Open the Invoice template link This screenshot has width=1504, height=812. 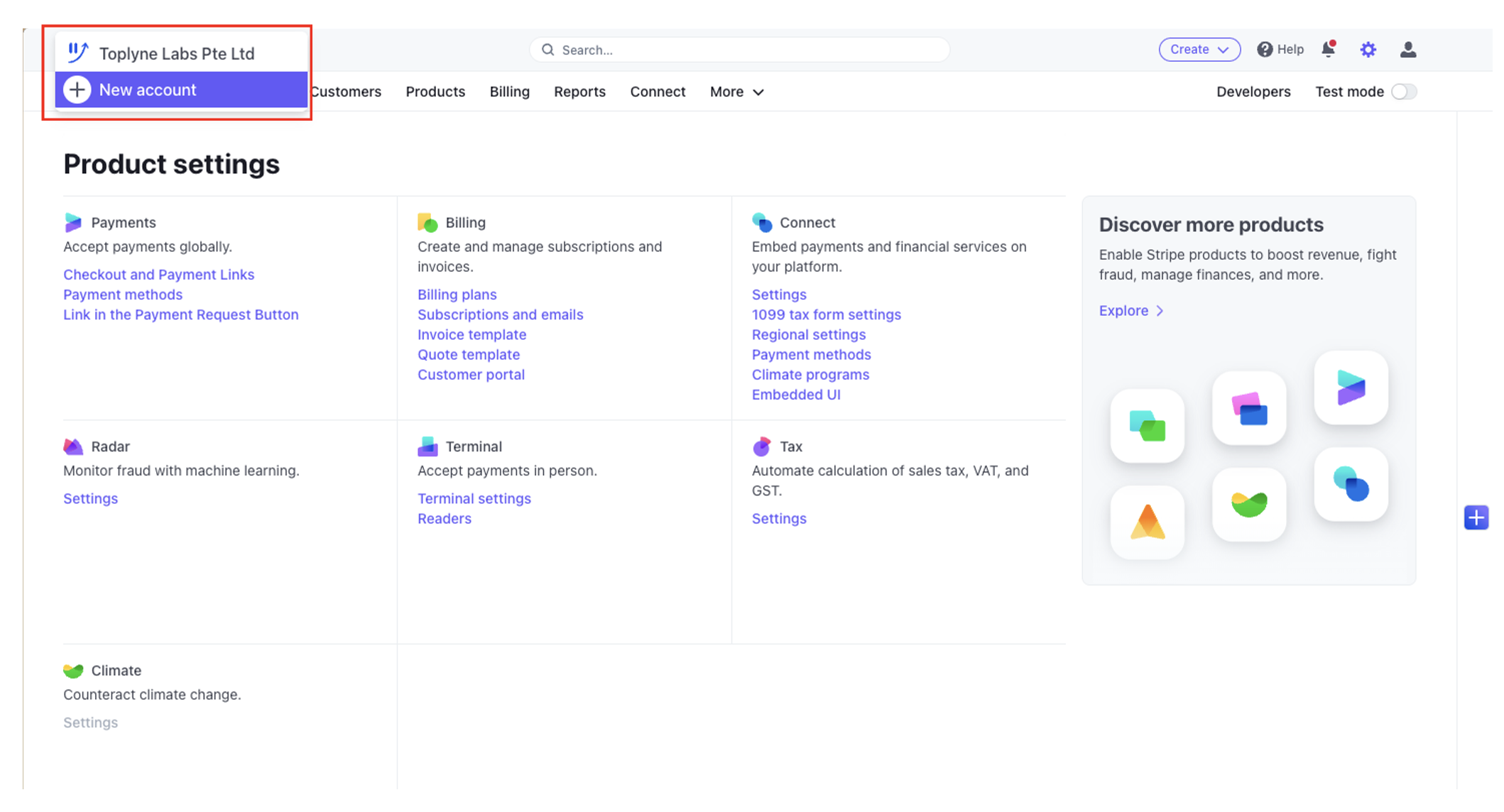click(472, 334)
